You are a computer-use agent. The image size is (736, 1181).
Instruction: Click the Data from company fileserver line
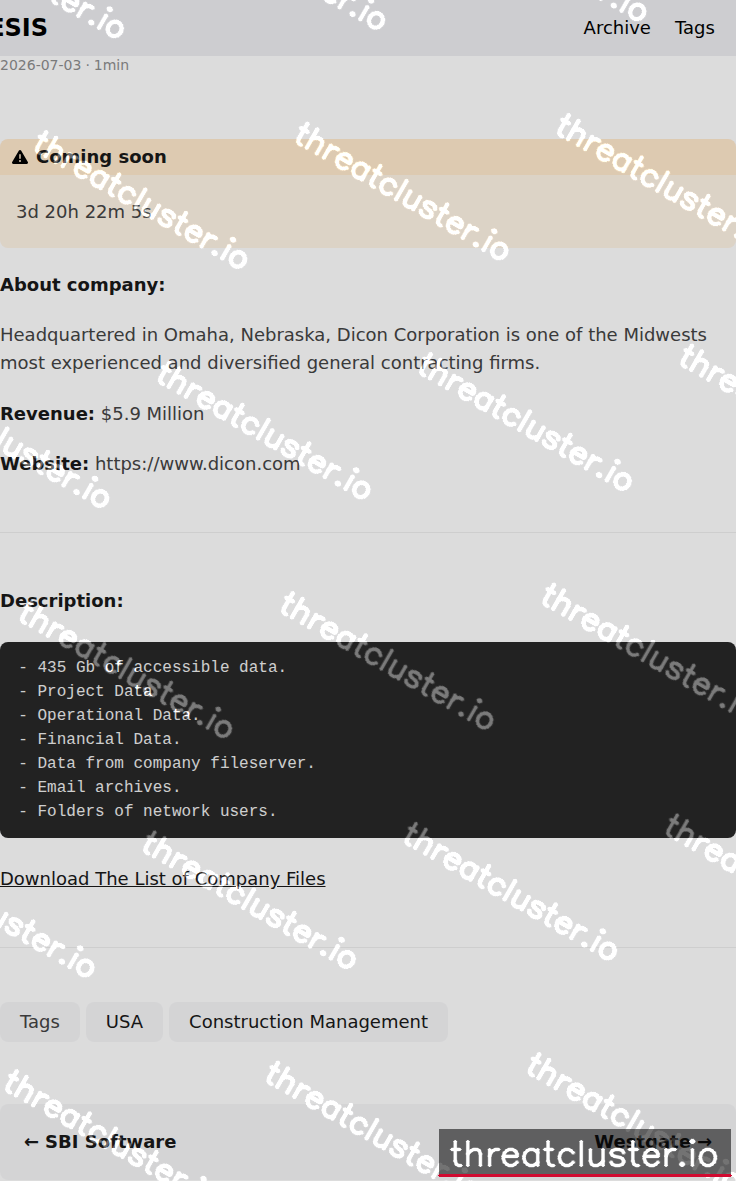coord(166,763)
